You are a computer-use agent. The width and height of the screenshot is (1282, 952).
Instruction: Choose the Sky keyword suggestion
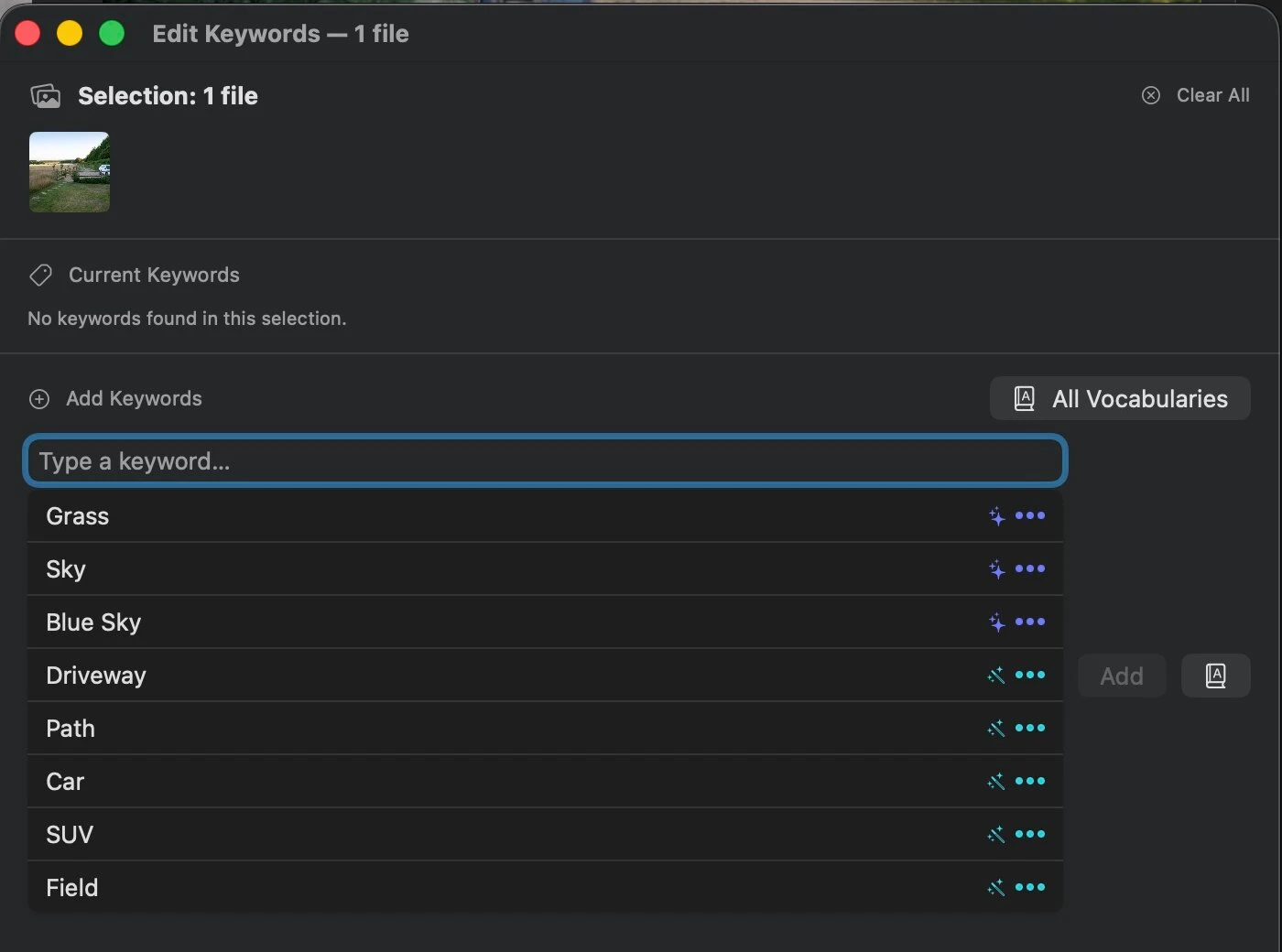pos(546,568)
